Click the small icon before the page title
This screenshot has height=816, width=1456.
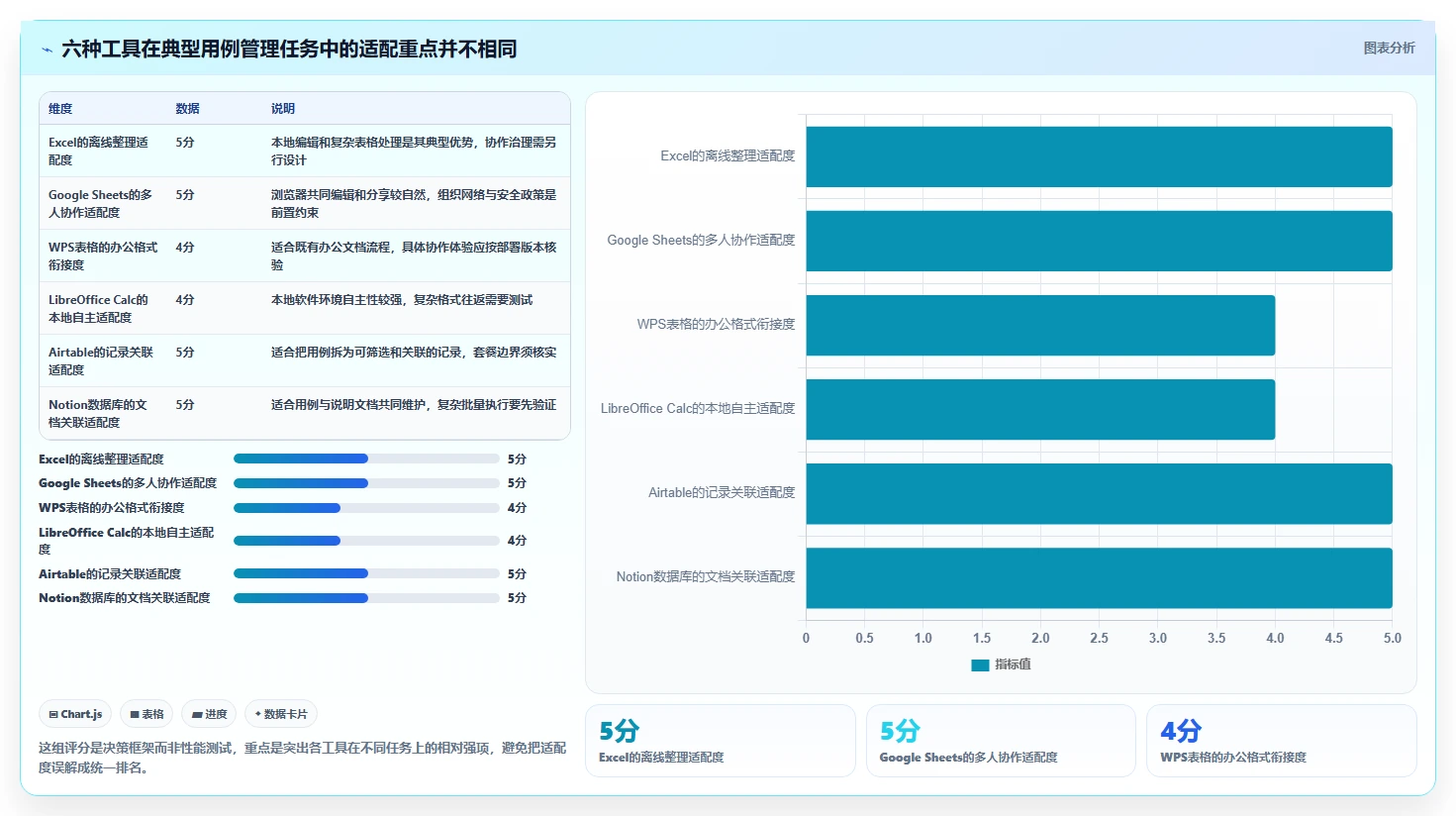pyautogui.click(x=47, y=50)
